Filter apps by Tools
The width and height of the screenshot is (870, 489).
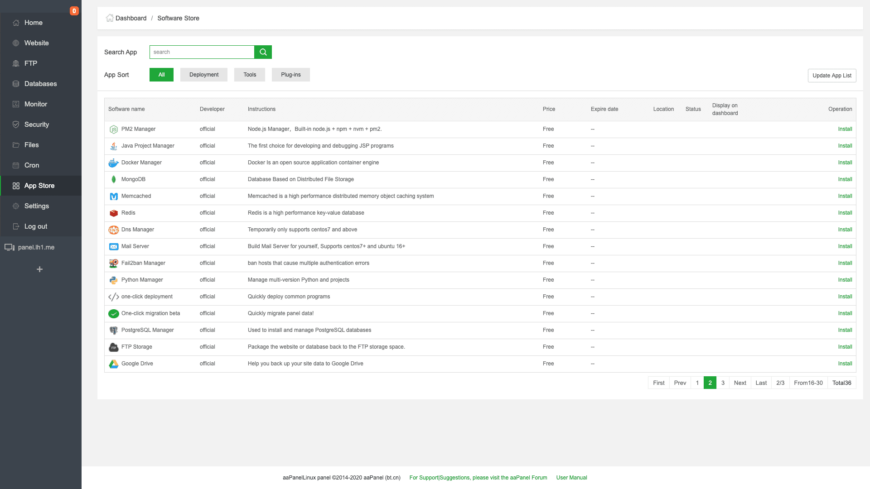(x=250, y=75)
